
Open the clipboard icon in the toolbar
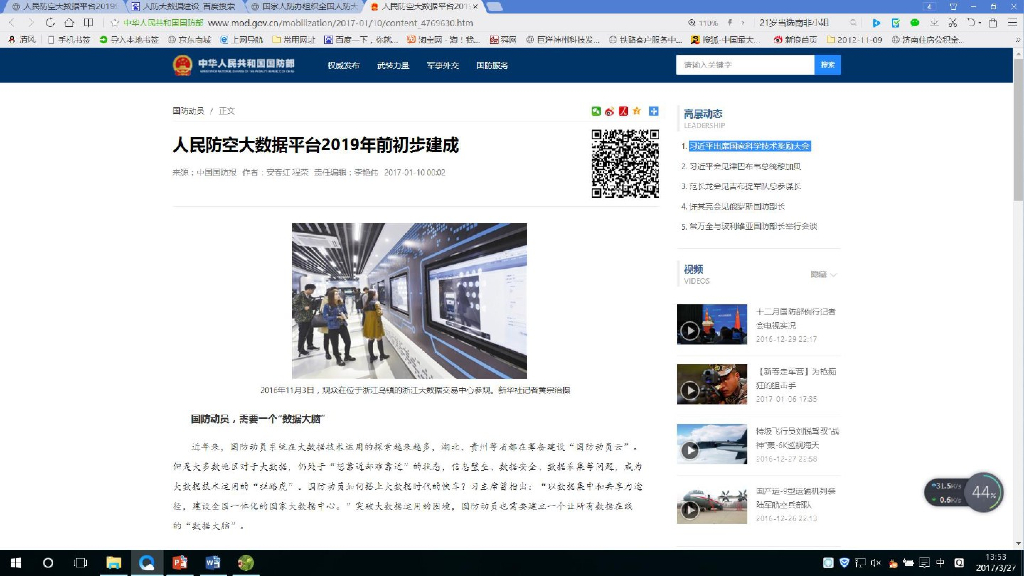tap(993, 22)
